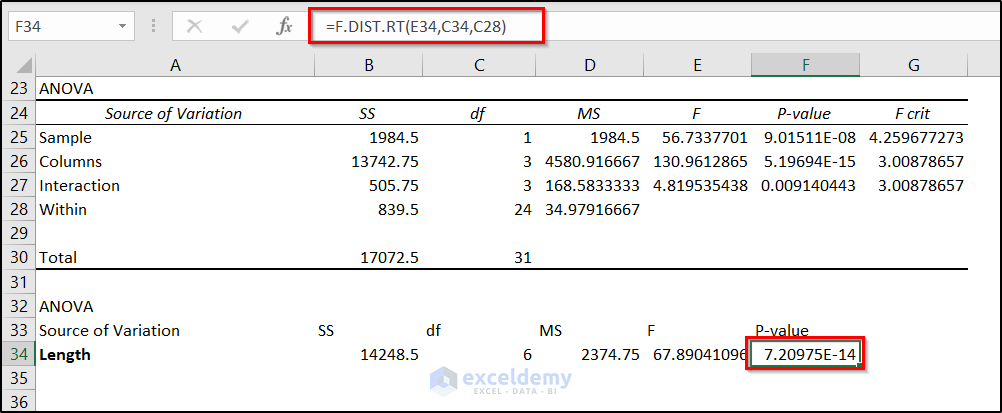The height and width of the screenshot is (413, 1002).
Task: Click the formula bar containing =F.DIST.RT formula
Action: [427, 26]
